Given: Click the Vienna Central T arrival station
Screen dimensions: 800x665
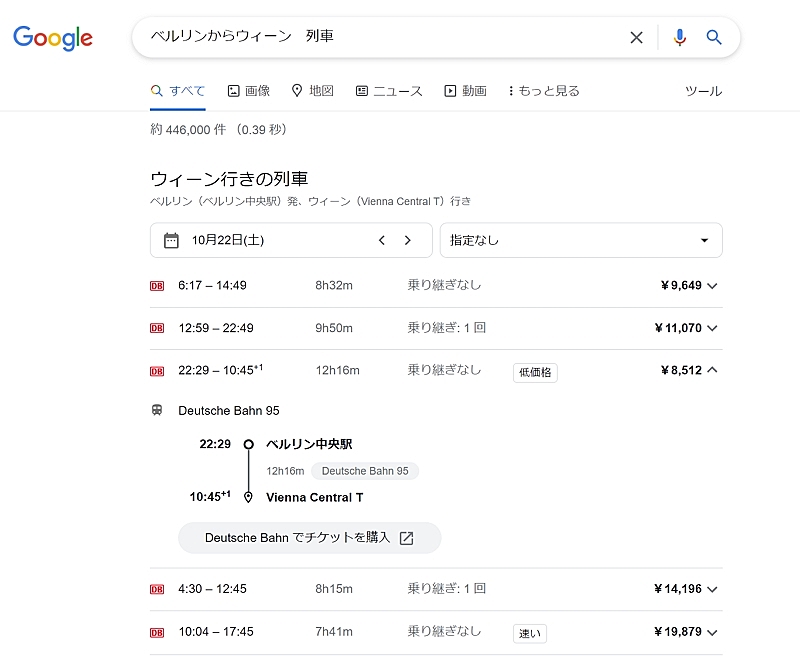Looking at the screenshot, I should tap(315, 498).
